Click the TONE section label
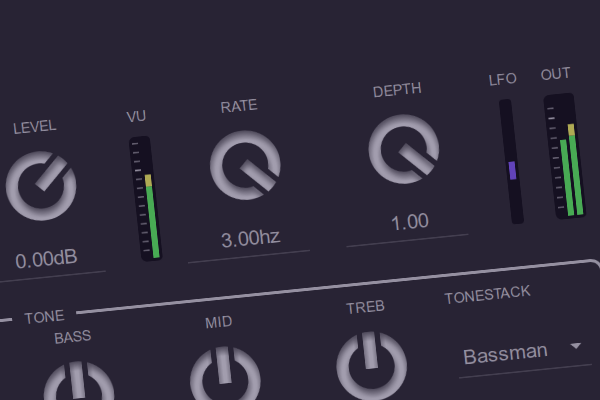The width and height of the screenshot is (600, 400). coord(44,317)
